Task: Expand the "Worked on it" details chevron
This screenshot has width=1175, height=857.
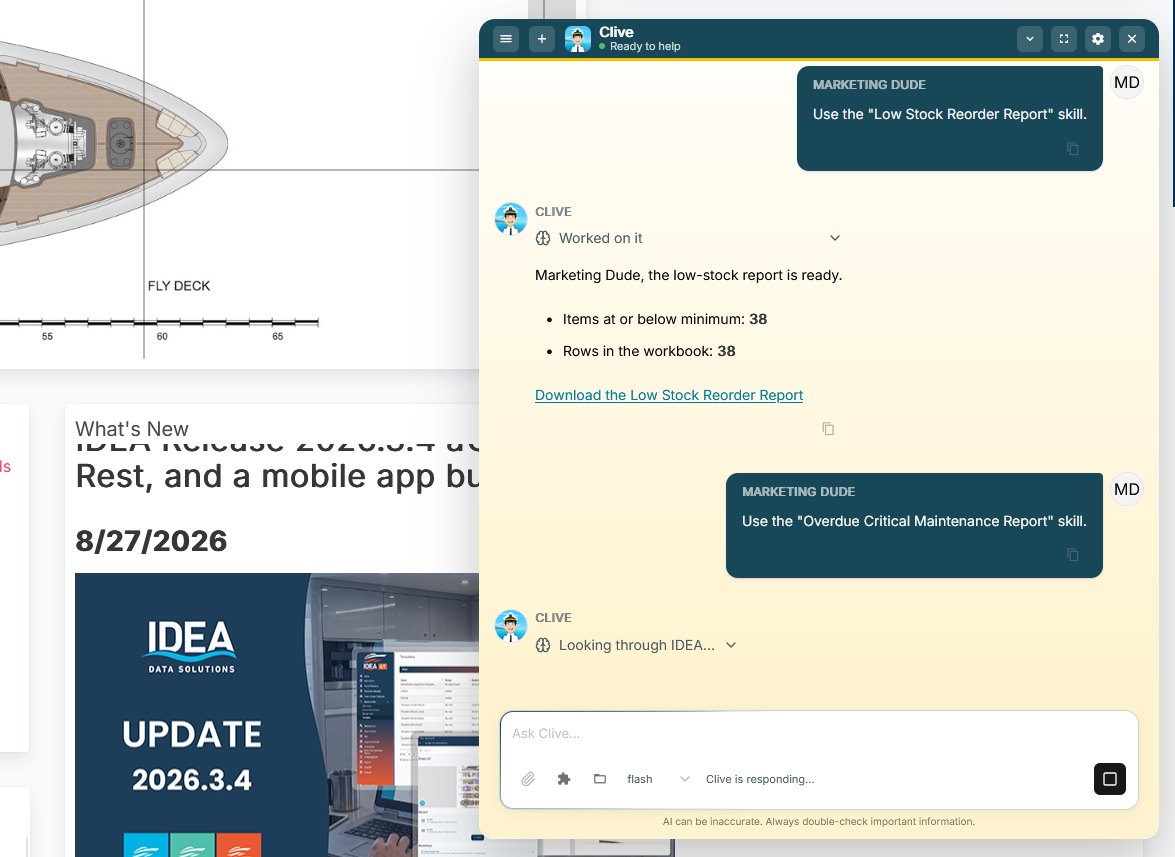Action: click(x=835, y=238)
